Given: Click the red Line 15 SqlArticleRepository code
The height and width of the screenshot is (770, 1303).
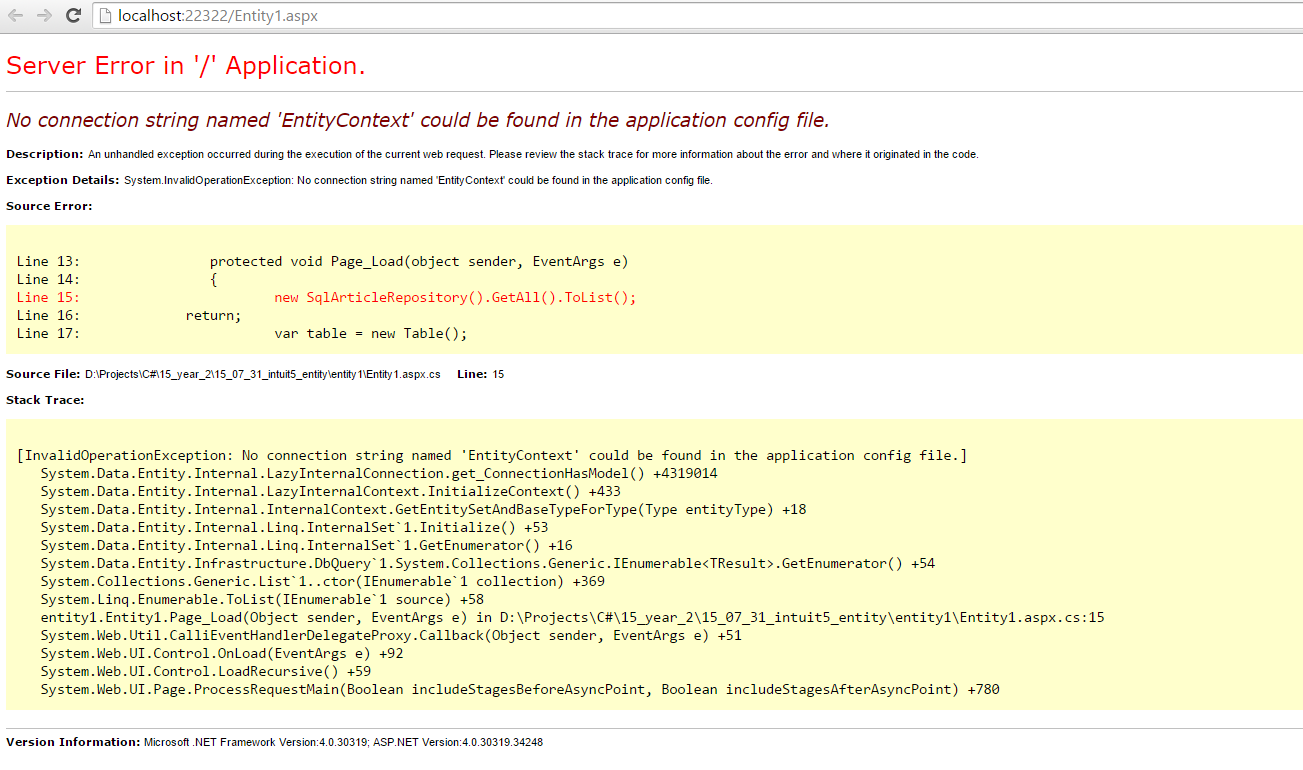Looking at the screenshot, I should [327, 298].
